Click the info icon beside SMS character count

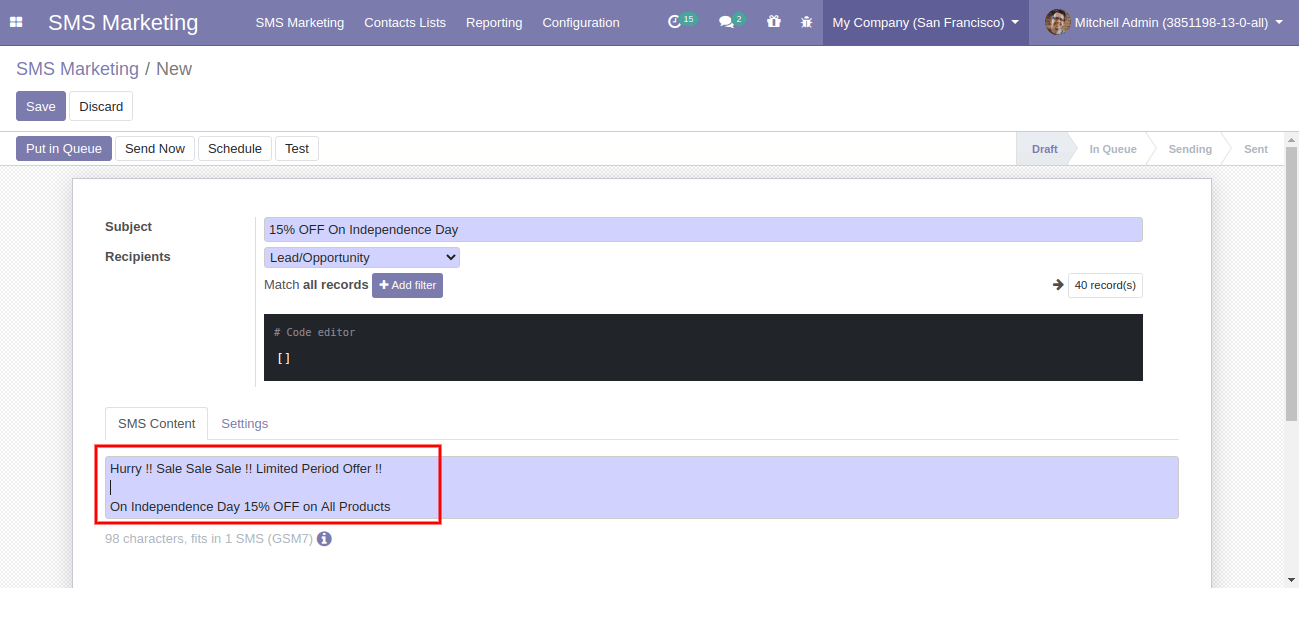tap(324, 539)
